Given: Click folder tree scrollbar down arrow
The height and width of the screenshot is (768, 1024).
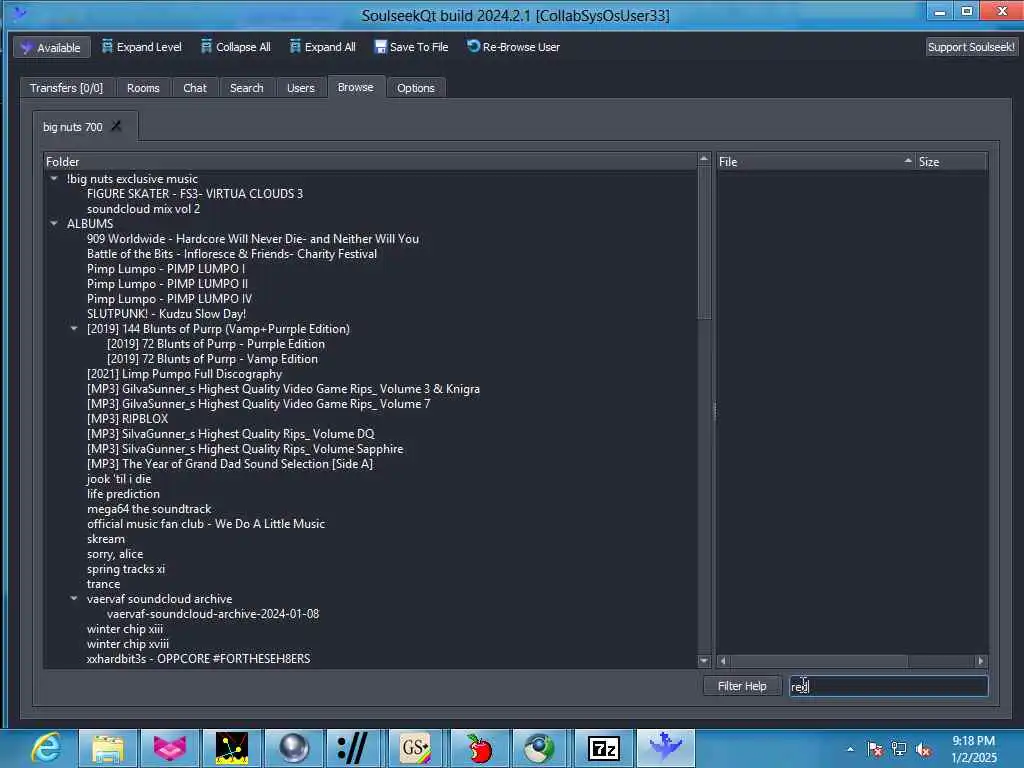Looking at the screenshot, I should click(x=703, y=661).
